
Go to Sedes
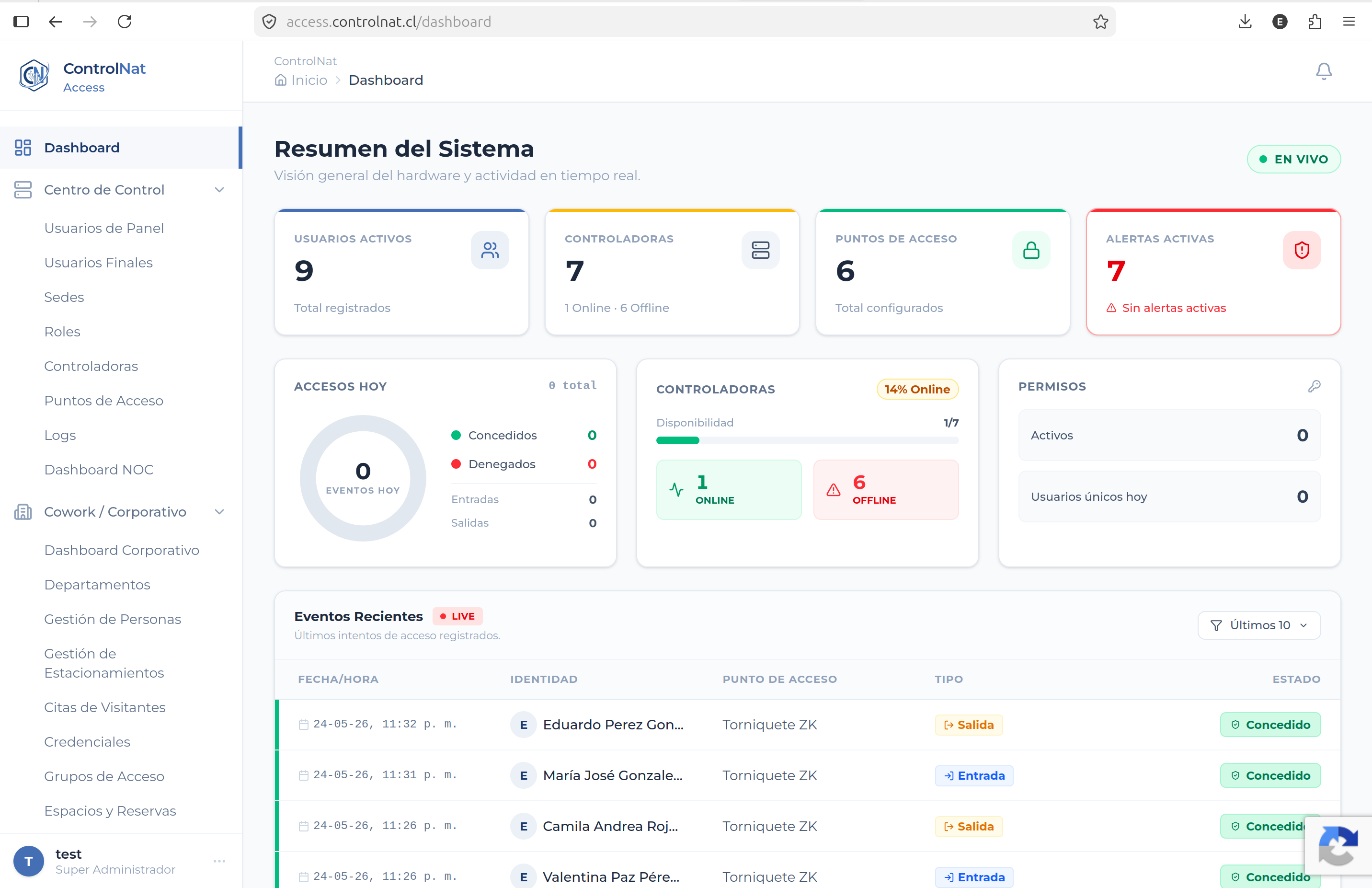[x=64, y=297]
